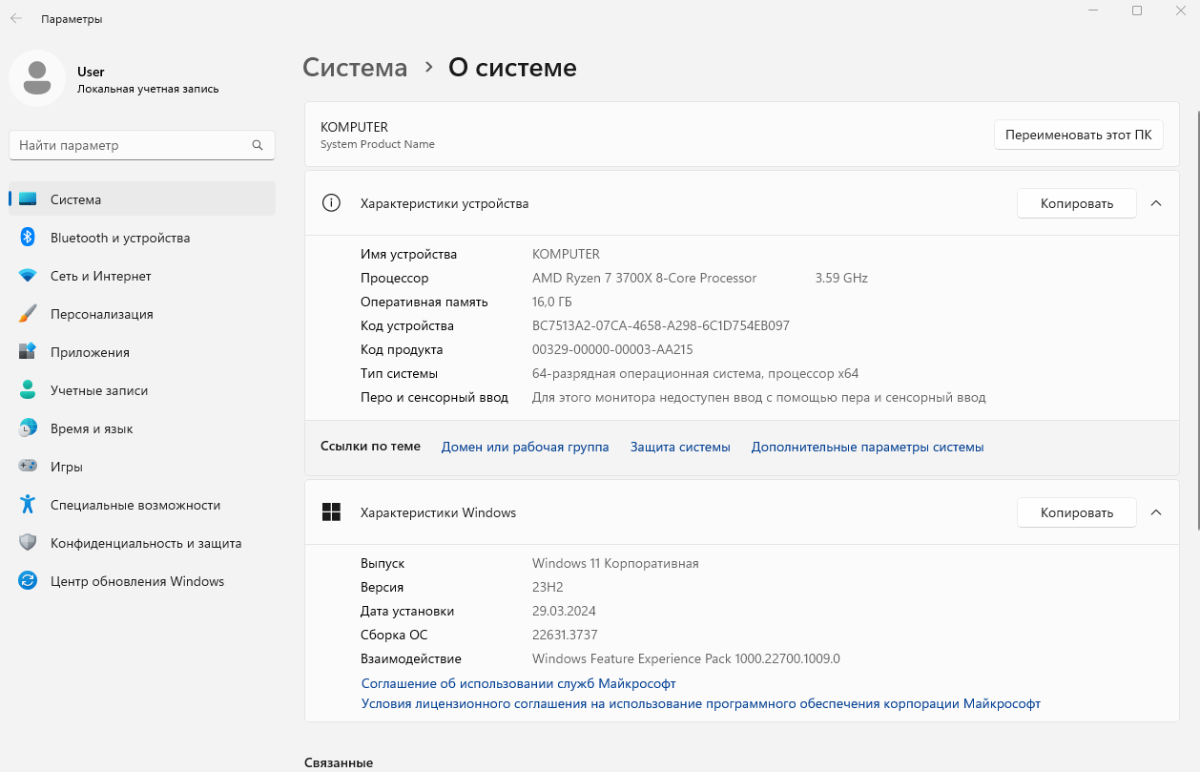The height and width of the screenshot is (772, 1200).
Task: Click the Конфиденциальность shield icon
Action: click(x=28, y=543)
